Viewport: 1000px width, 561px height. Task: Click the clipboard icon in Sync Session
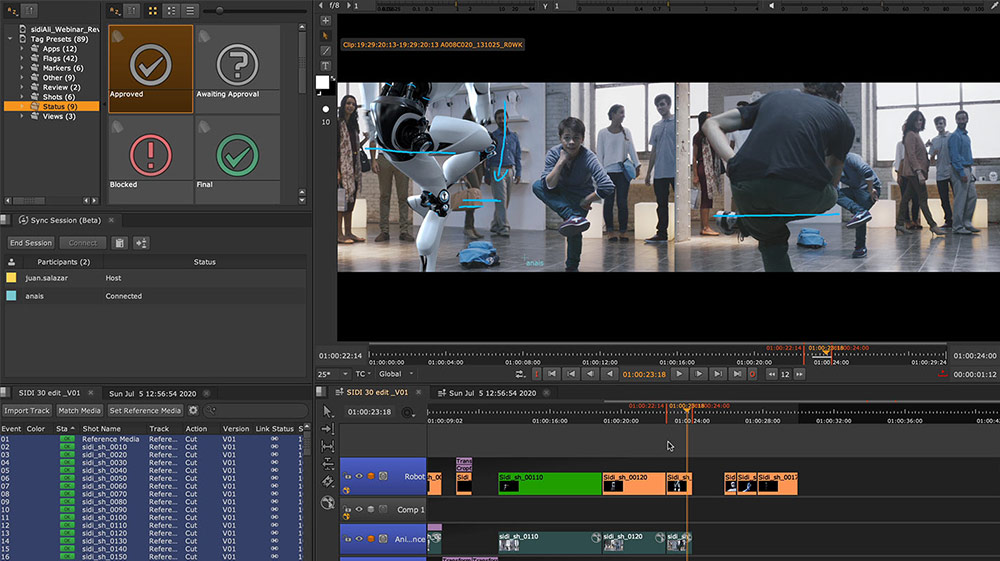[119, 242]
